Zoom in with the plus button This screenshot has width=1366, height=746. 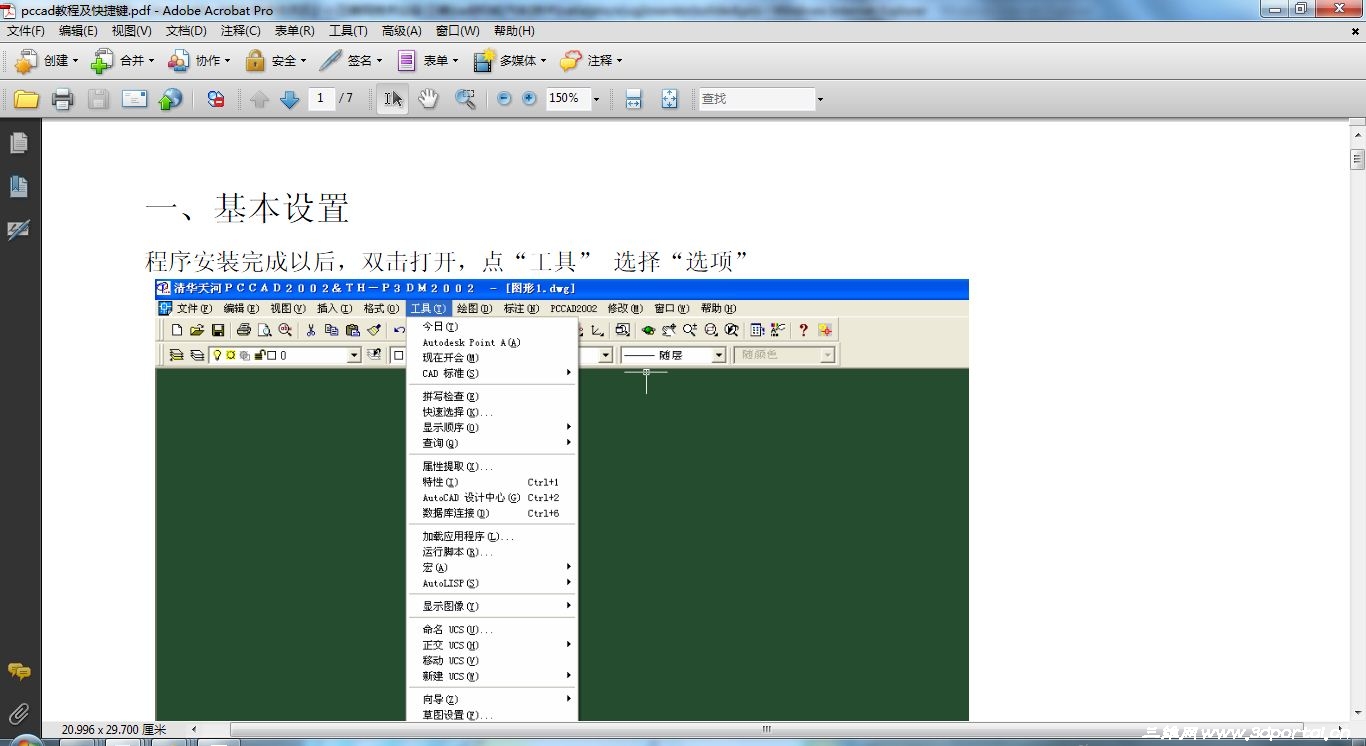(x=529, y=99)
